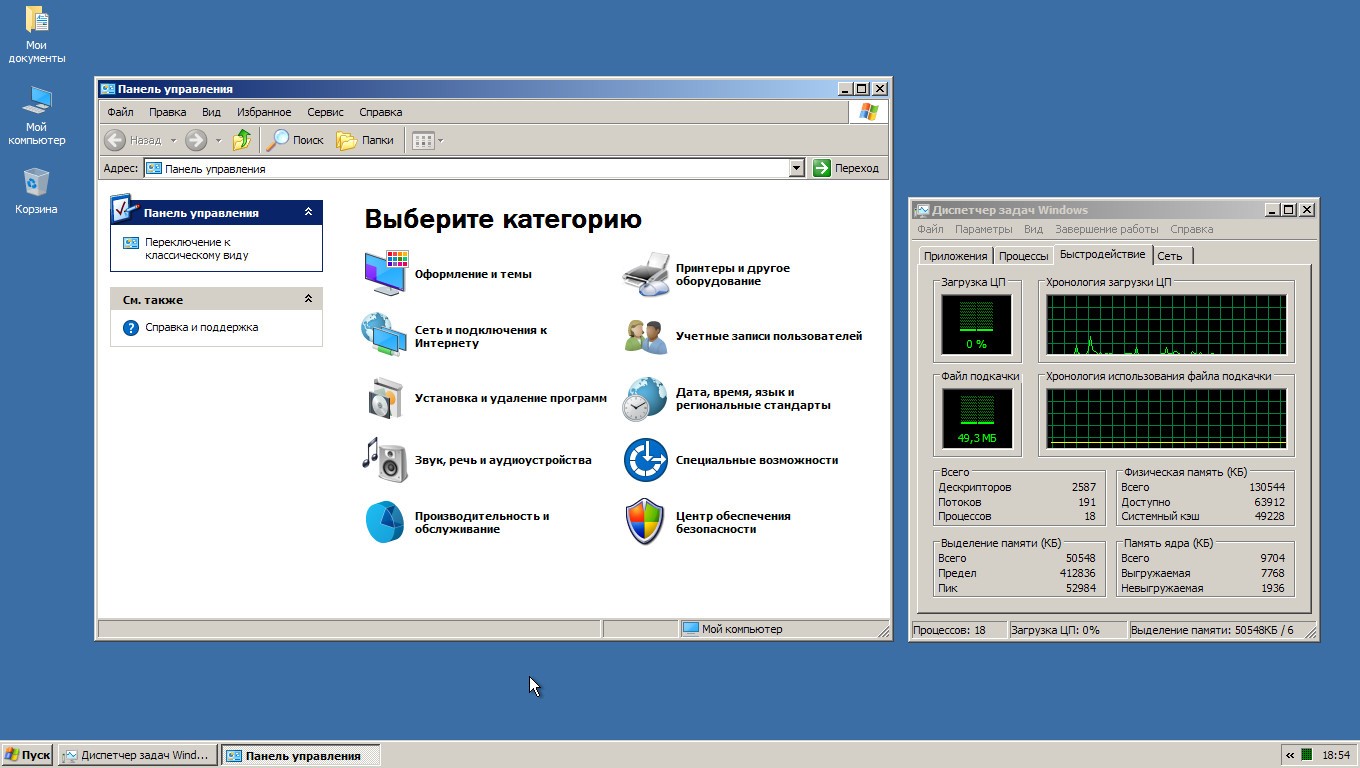
Task: Open the Вид menu in Control Panel
Action: tap(211, 112)
